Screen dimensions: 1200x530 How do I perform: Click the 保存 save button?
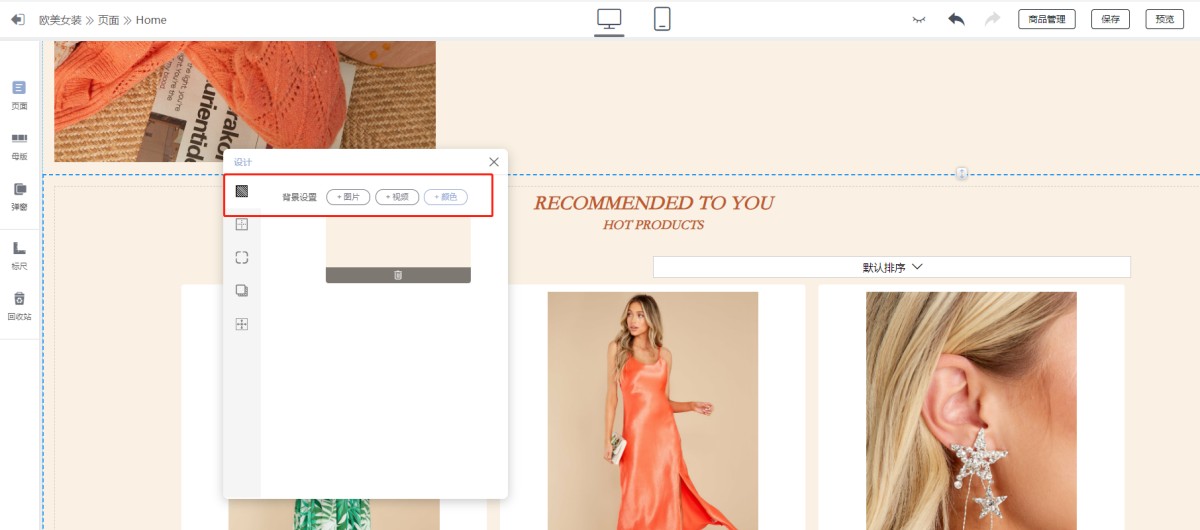tap(1110, 19)
